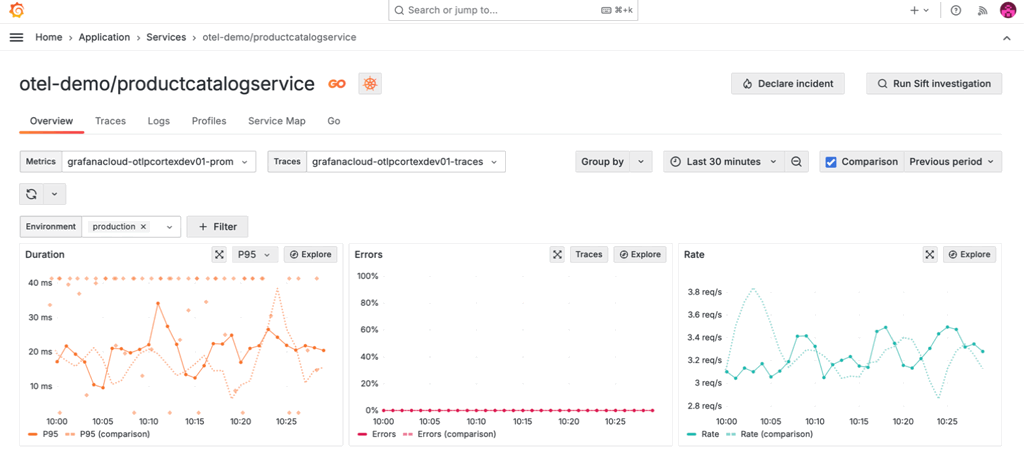This screenshot has height=452, width=1024.
Task: Open the Metrics data source dropdown
Action: coord(158,162)
